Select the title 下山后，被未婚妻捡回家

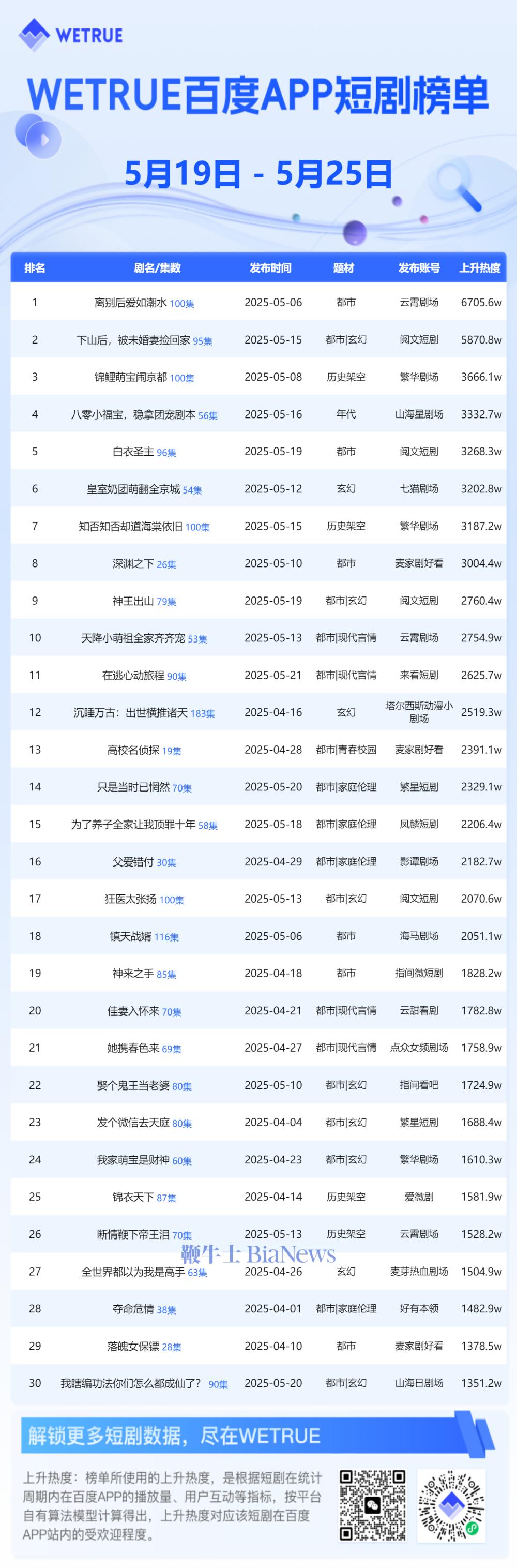coord(133,340)
